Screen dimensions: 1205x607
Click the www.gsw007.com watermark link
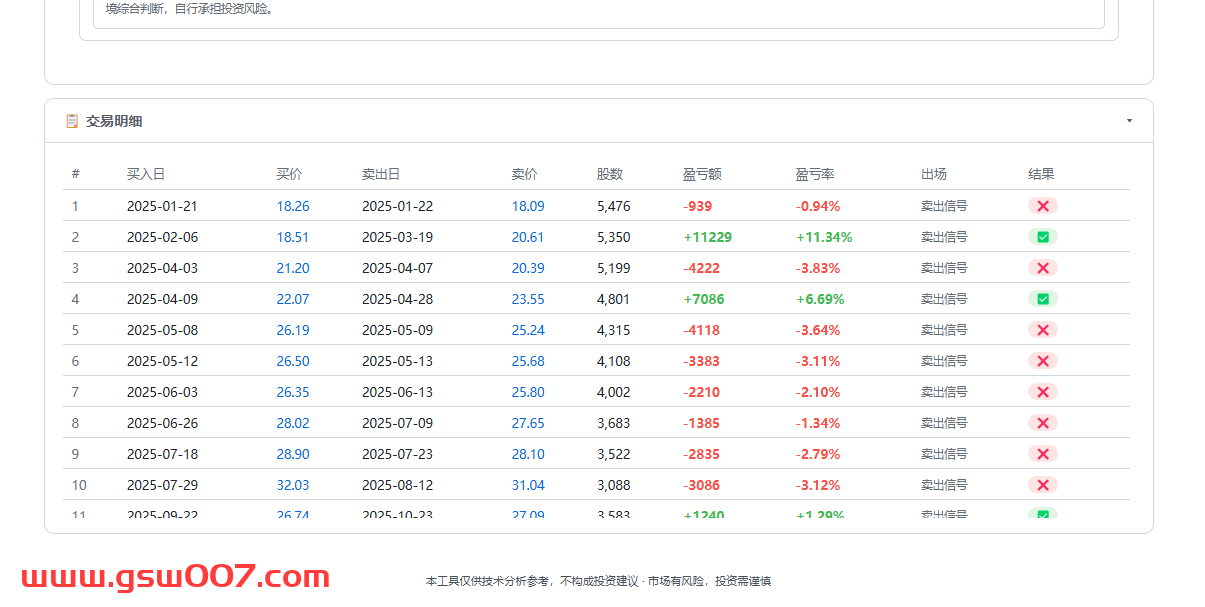(176, 577)
